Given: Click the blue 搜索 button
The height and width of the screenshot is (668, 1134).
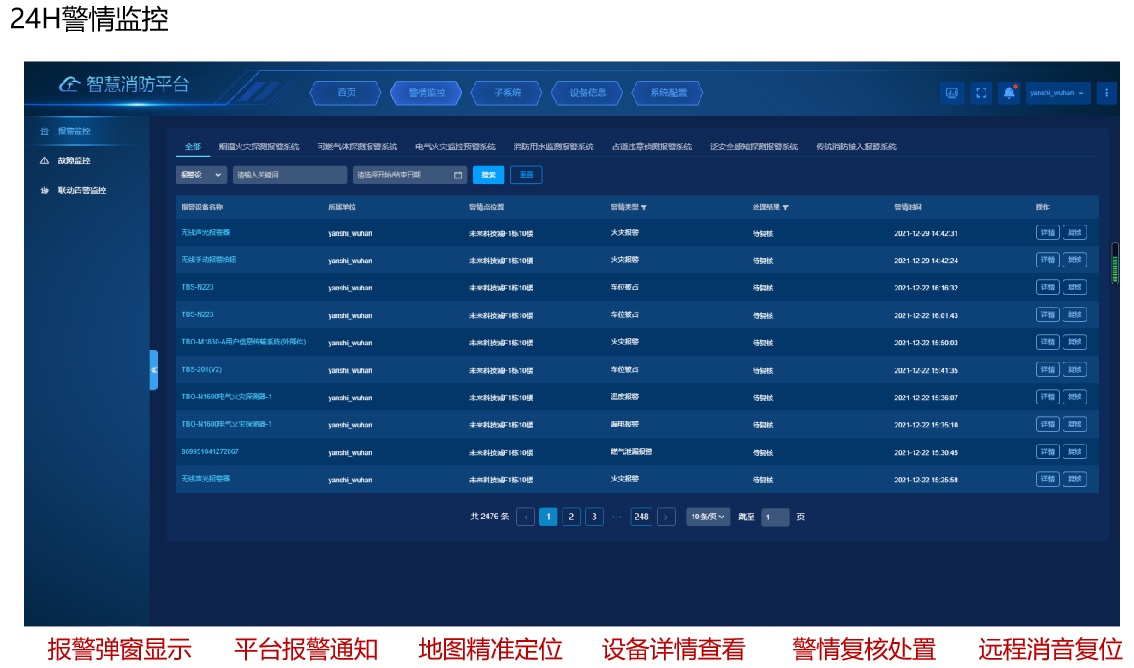Looking at the screenshot, I should point(488,175).
